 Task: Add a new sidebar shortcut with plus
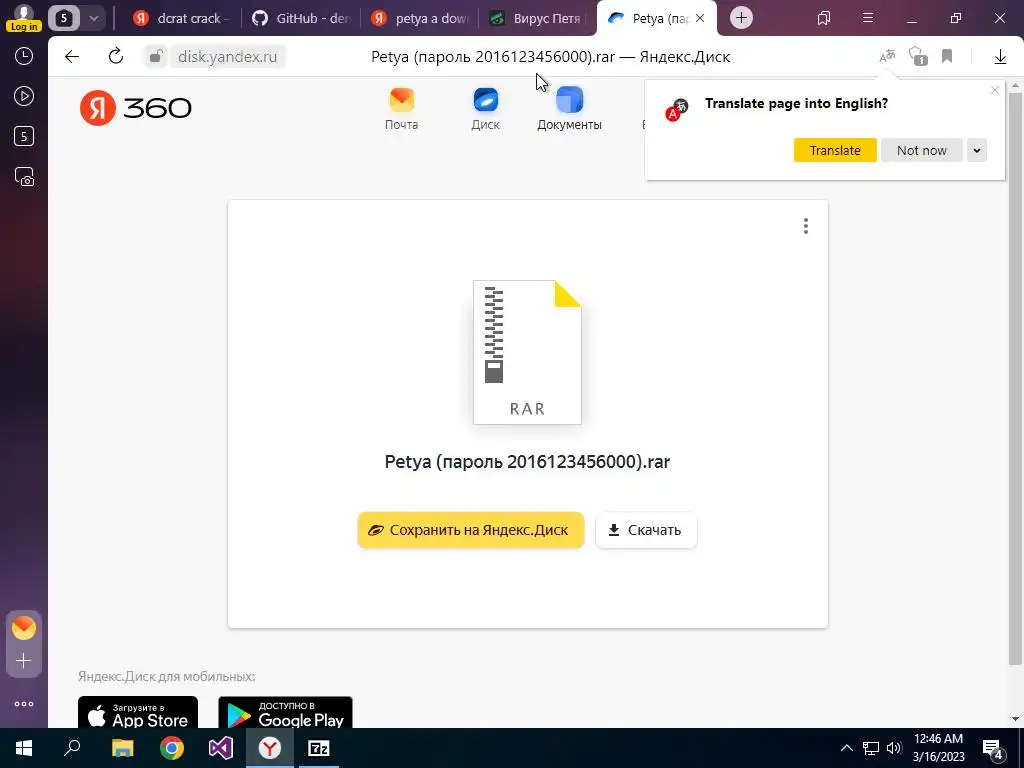point(24,661)
